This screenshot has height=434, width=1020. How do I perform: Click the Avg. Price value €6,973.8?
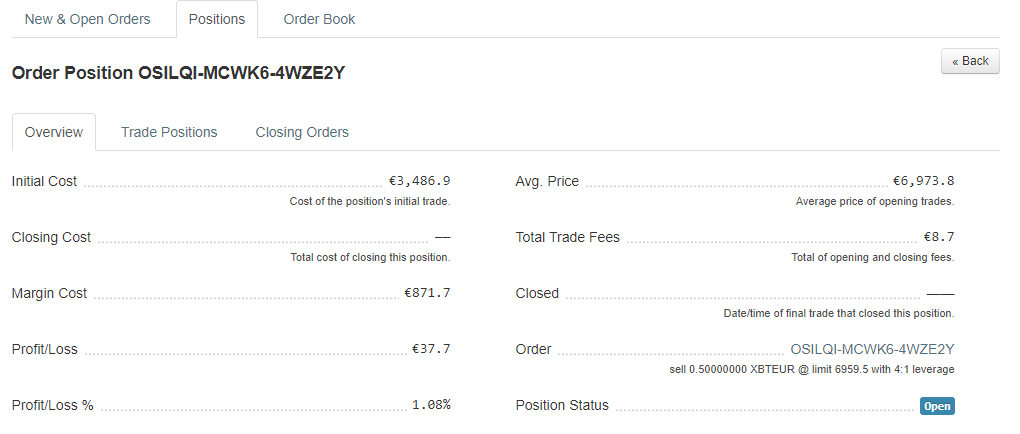(924, 181)
